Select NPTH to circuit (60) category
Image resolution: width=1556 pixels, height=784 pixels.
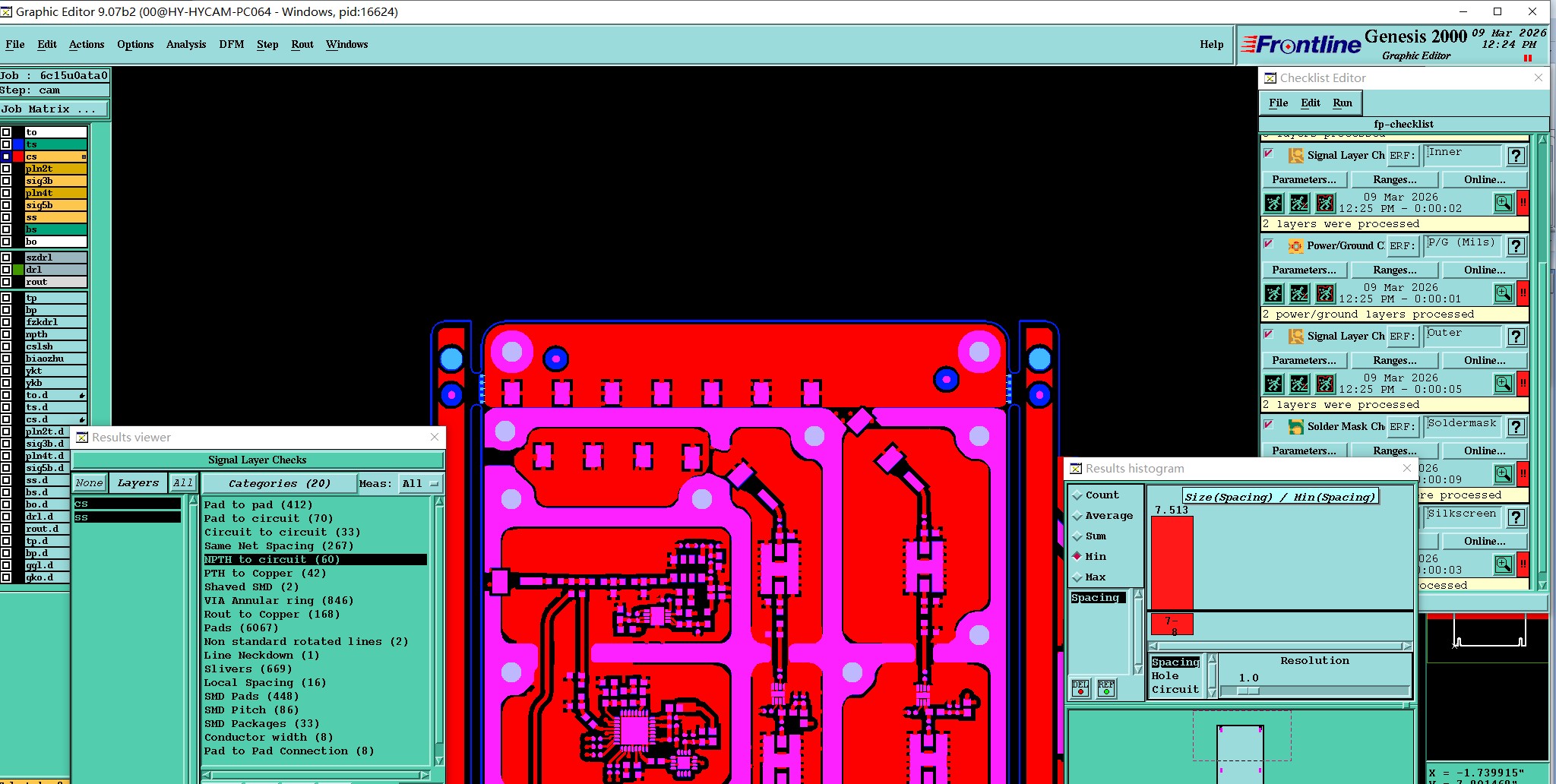(315, 560)
